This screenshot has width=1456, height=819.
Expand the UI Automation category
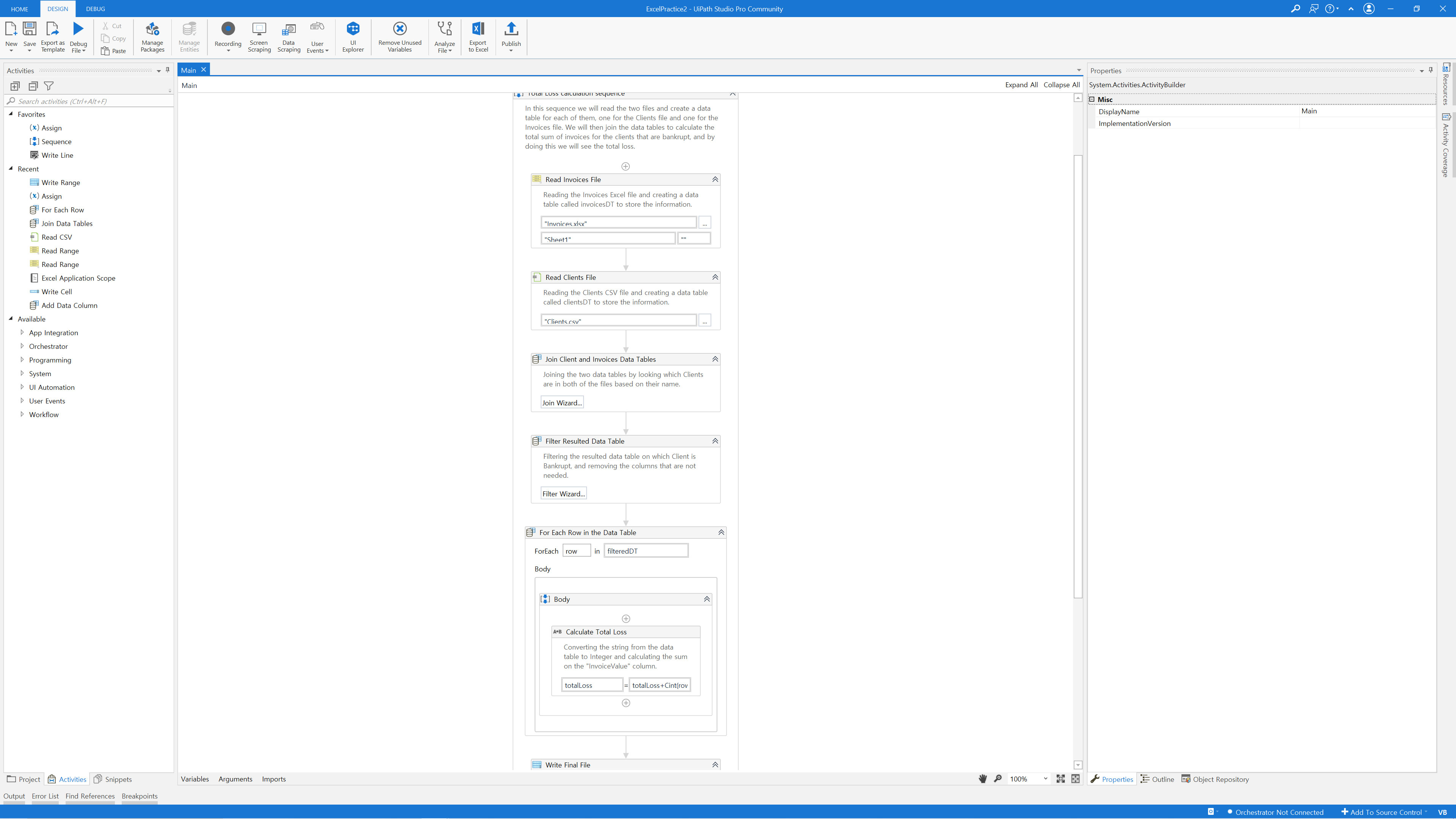pos(22,387)
